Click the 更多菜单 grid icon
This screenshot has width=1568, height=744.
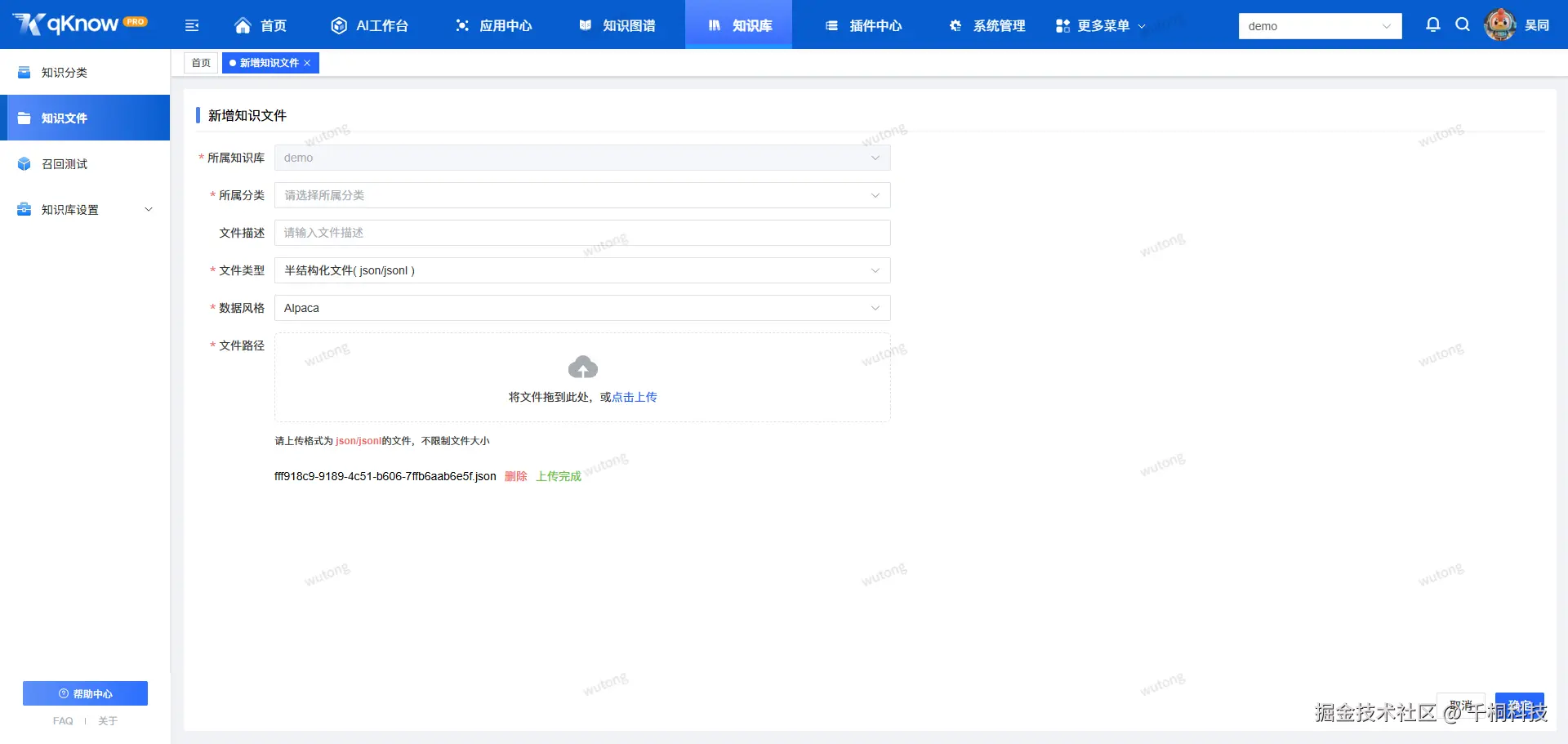[1062, 25]
